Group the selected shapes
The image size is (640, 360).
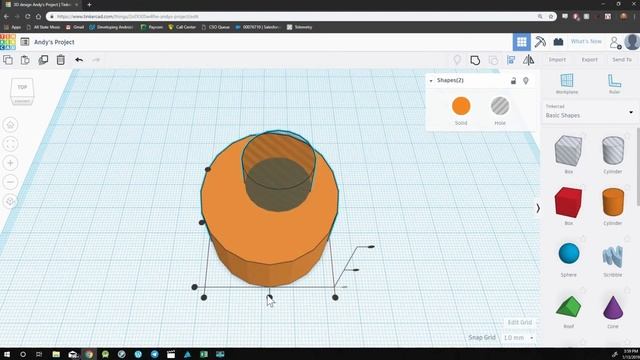pyautogui.click(x=475, y=60)
